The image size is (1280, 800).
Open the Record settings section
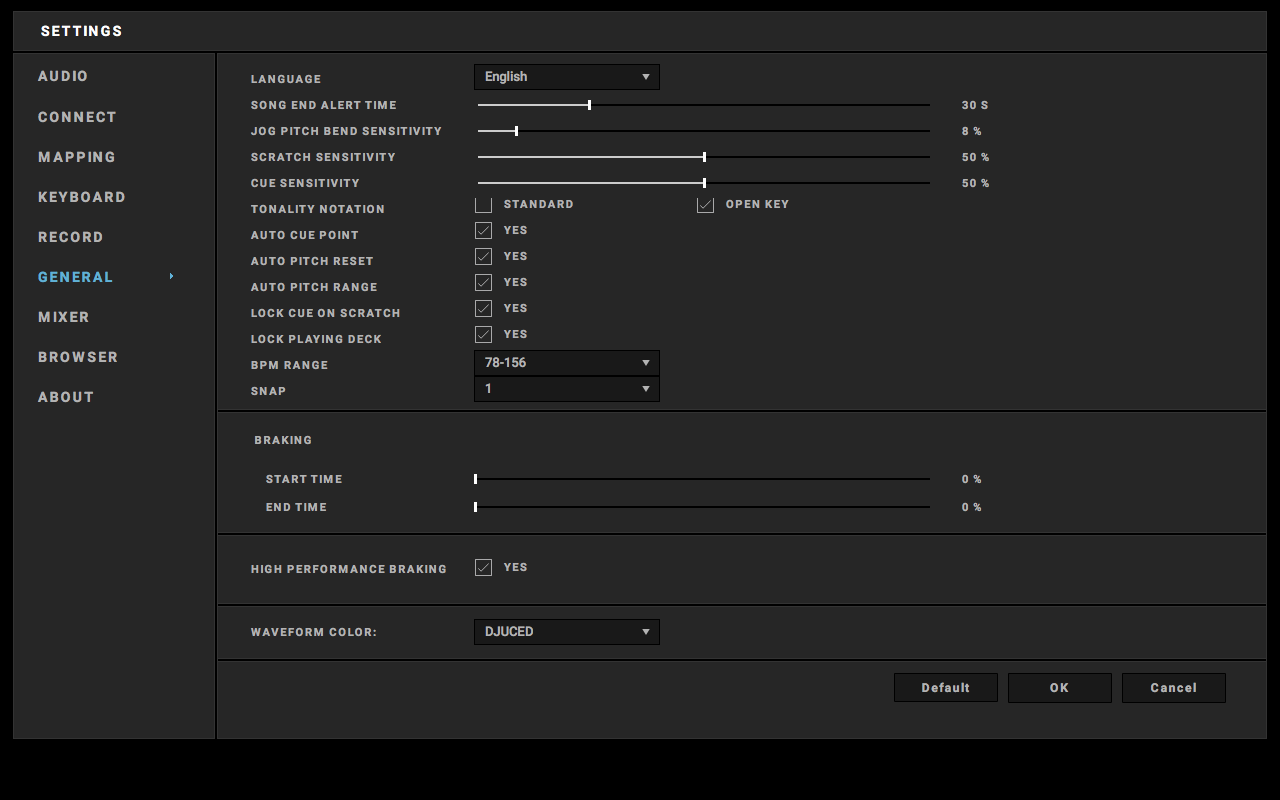click(71, 237)
